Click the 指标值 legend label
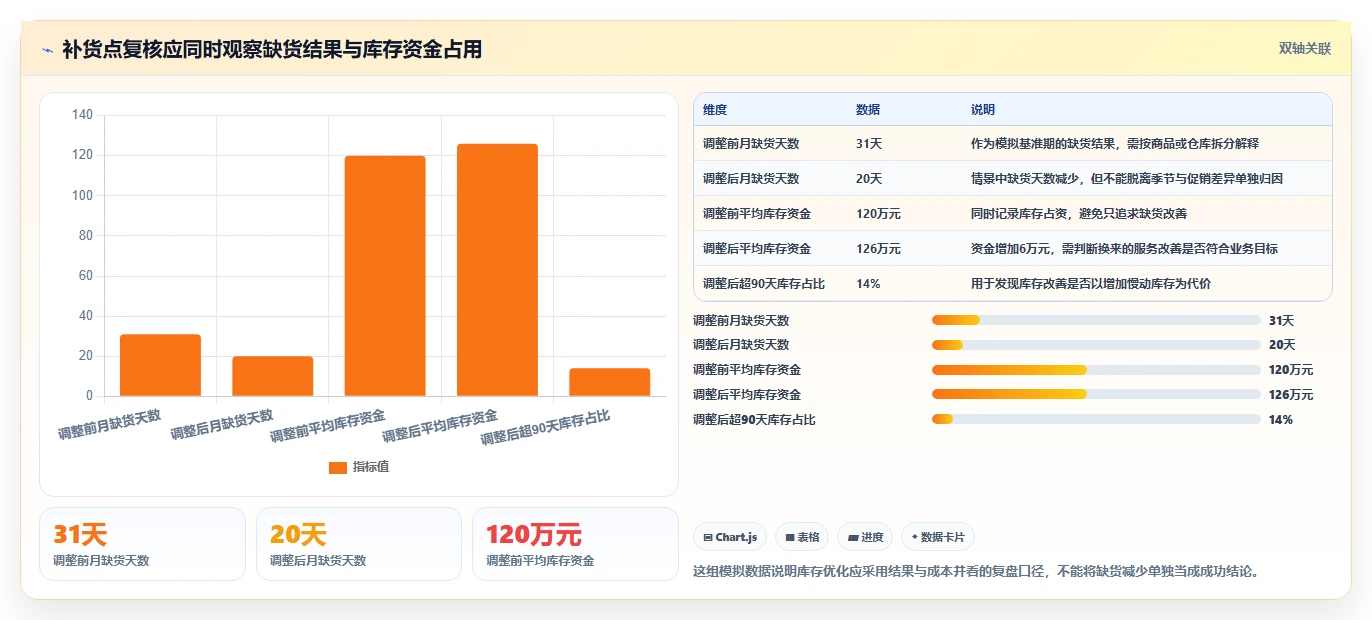The height and width of the screenshot is (620, 1372). coord(371,467)
